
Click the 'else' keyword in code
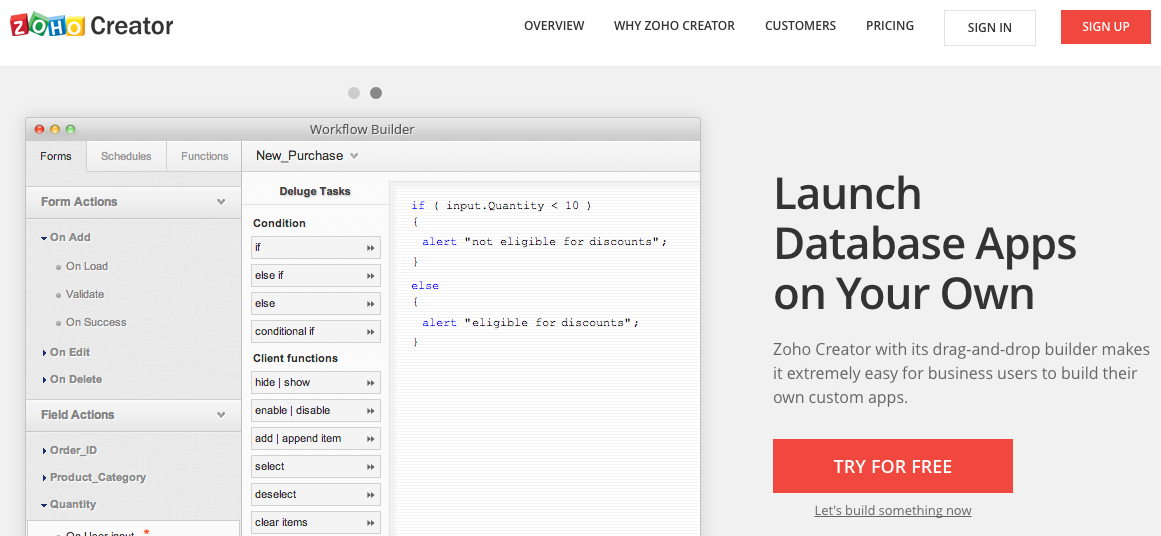pos(425,285)
